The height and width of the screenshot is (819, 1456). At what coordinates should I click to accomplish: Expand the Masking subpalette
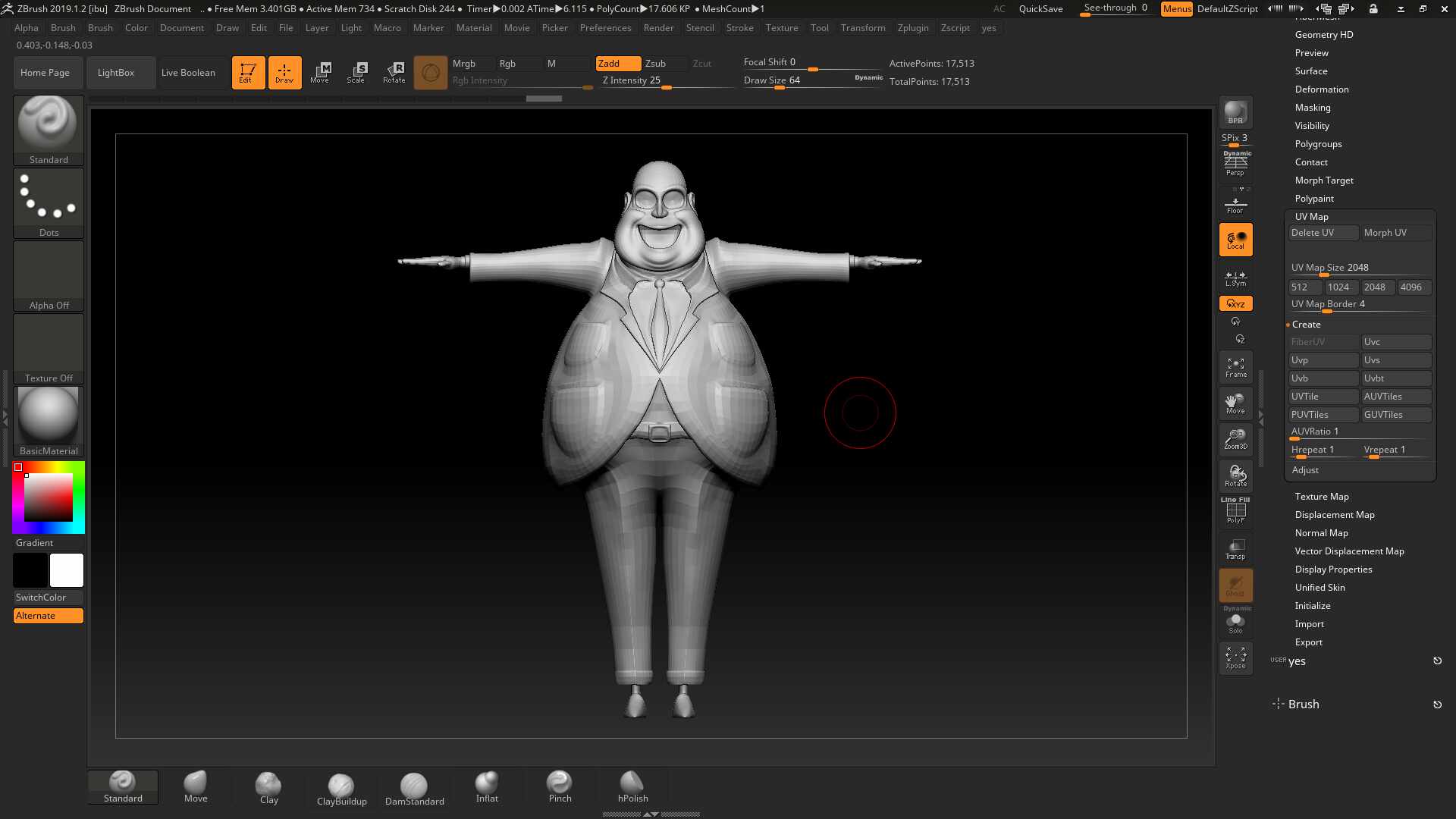point(1313,108)
